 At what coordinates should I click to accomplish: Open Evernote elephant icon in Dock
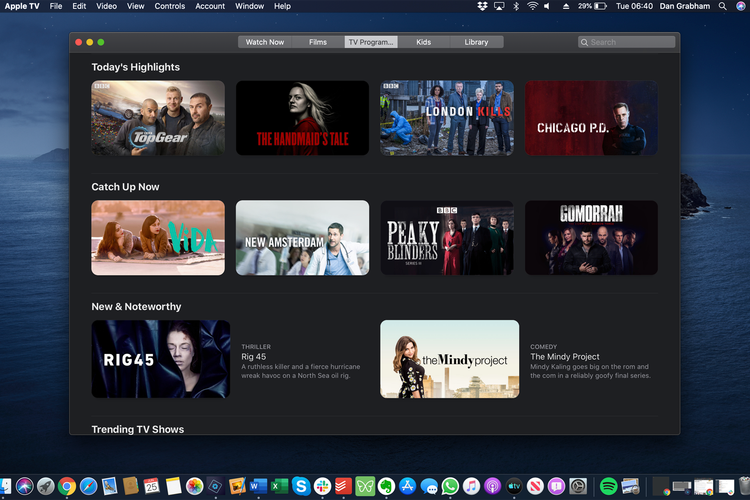[x=386, y=487]
